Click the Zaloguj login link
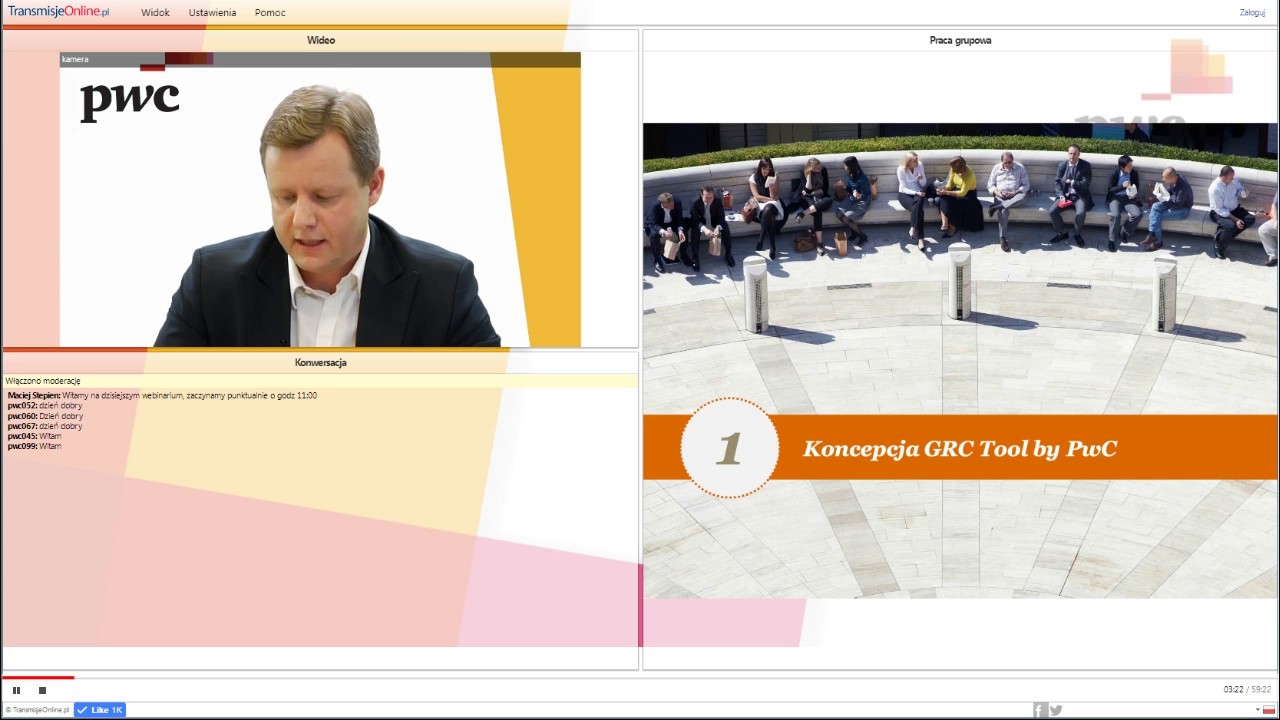Viewport: 1280px width, 720px height. click(x=1252, y=13)
